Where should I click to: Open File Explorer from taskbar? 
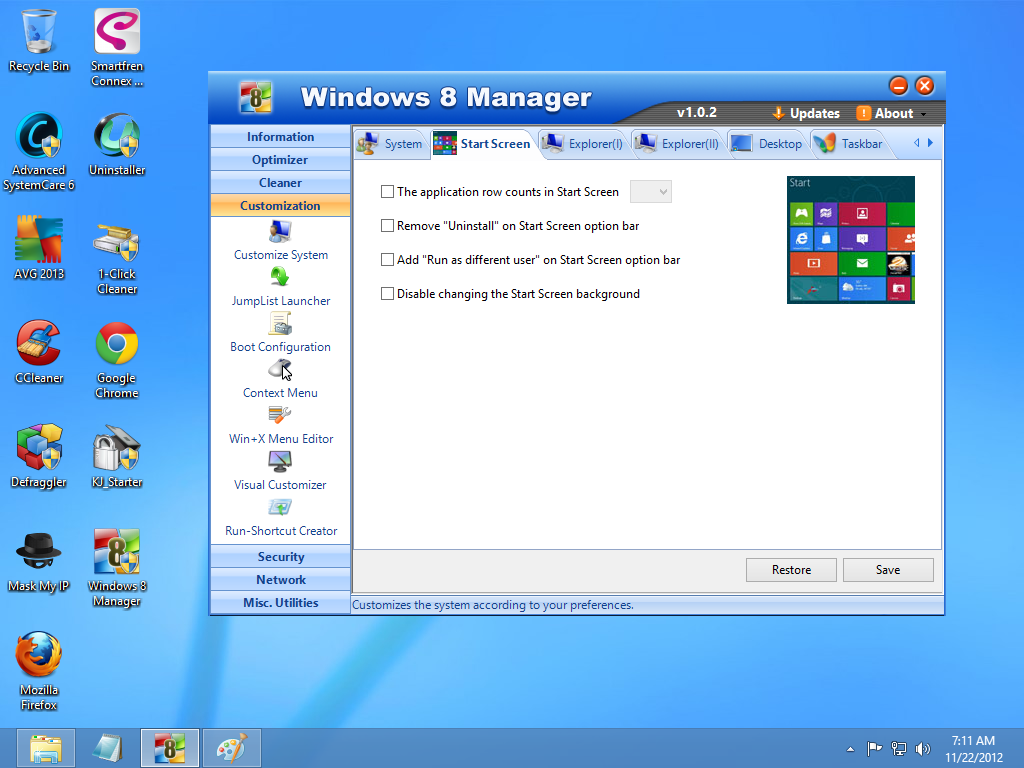point(46,748)
